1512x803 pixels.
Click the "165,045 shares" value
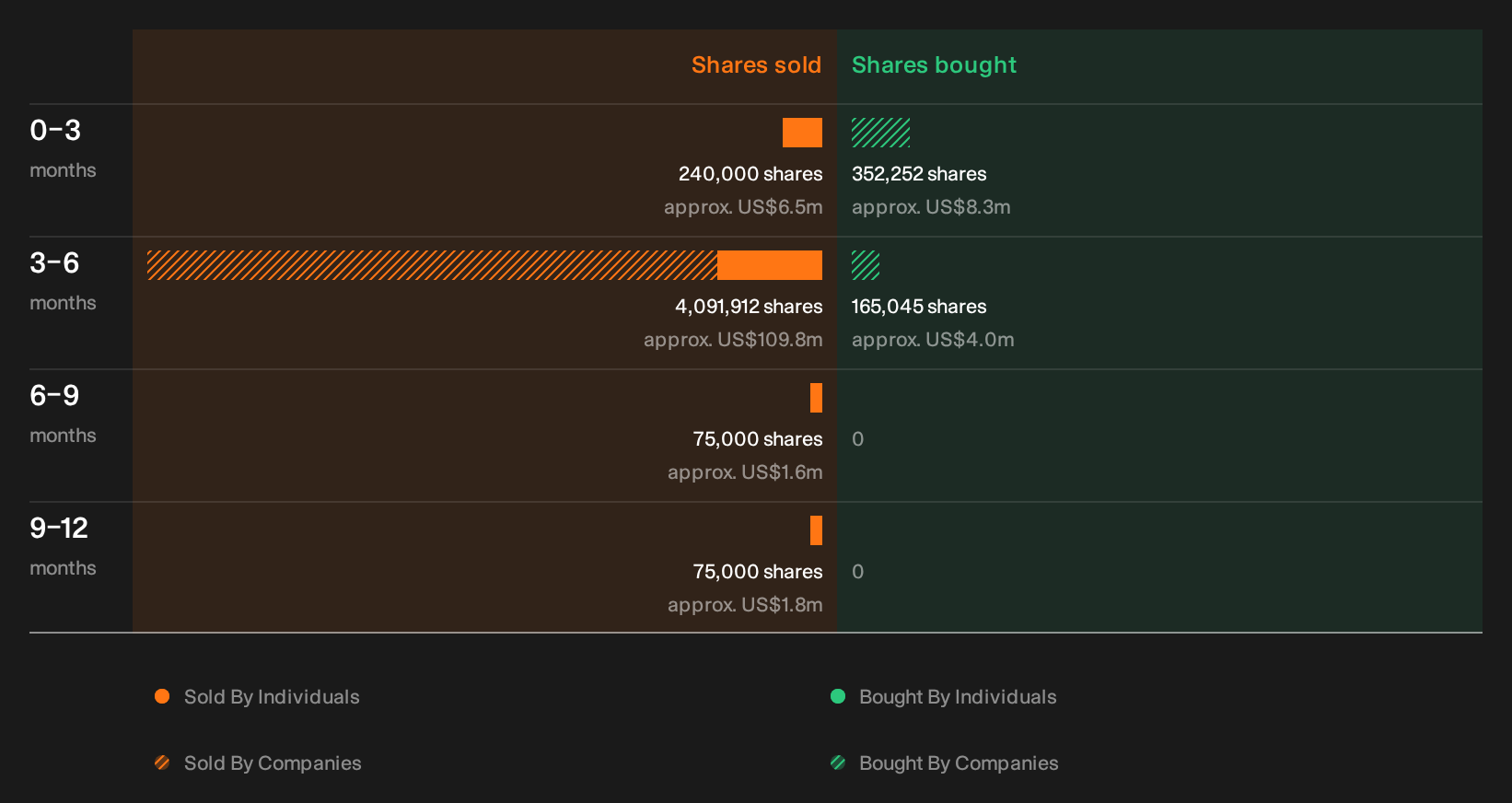coord(919,307)
